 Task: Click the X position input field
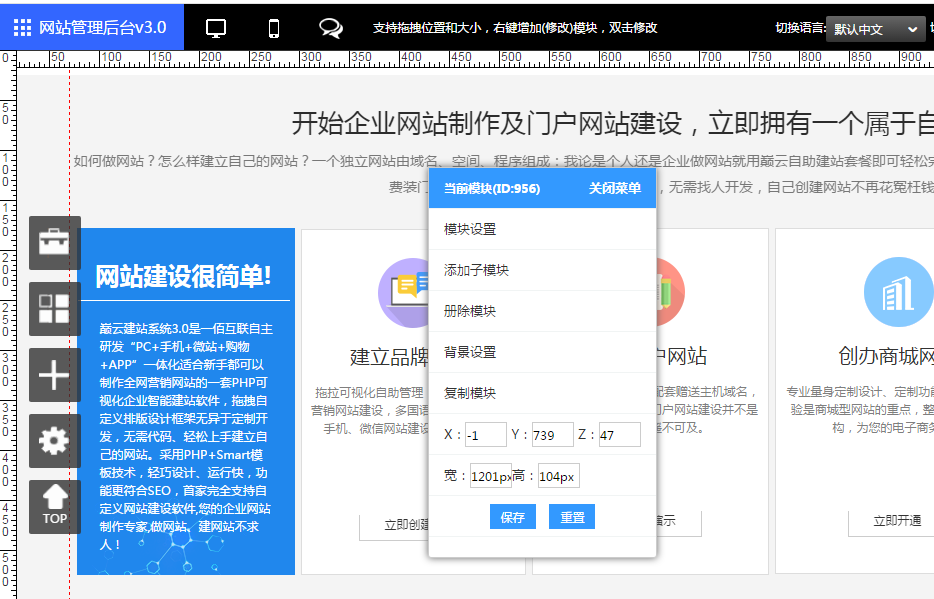pos(486,435)
